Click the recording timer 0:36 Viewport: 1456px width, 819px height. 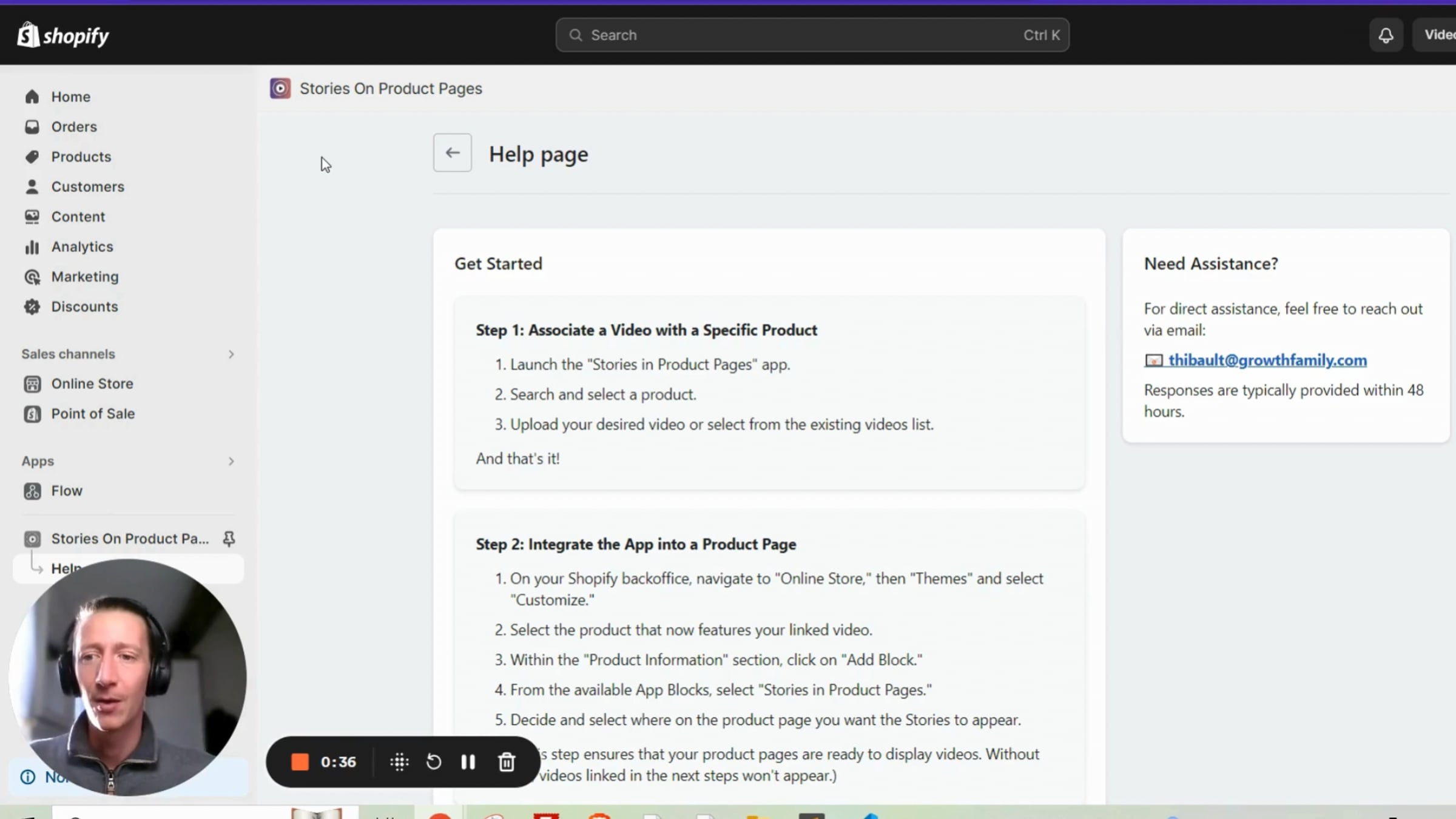[339, 762]
